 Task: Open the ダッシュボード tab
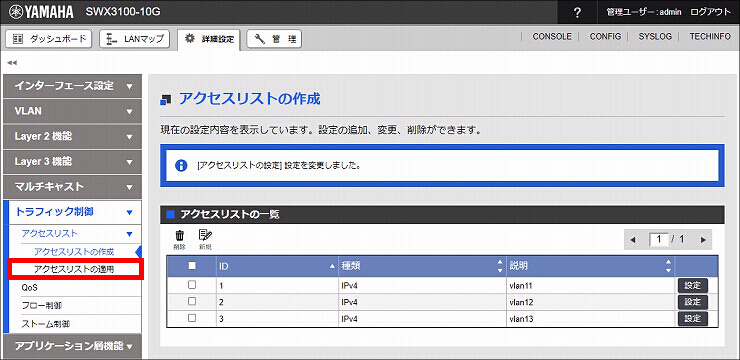(x=49, y=39)
